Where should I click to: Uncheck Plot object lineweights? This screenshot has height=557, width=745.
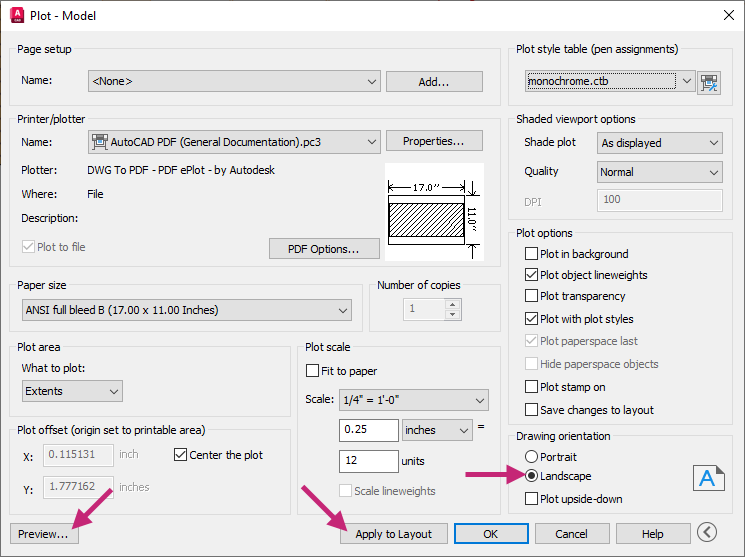click(531, 275)
